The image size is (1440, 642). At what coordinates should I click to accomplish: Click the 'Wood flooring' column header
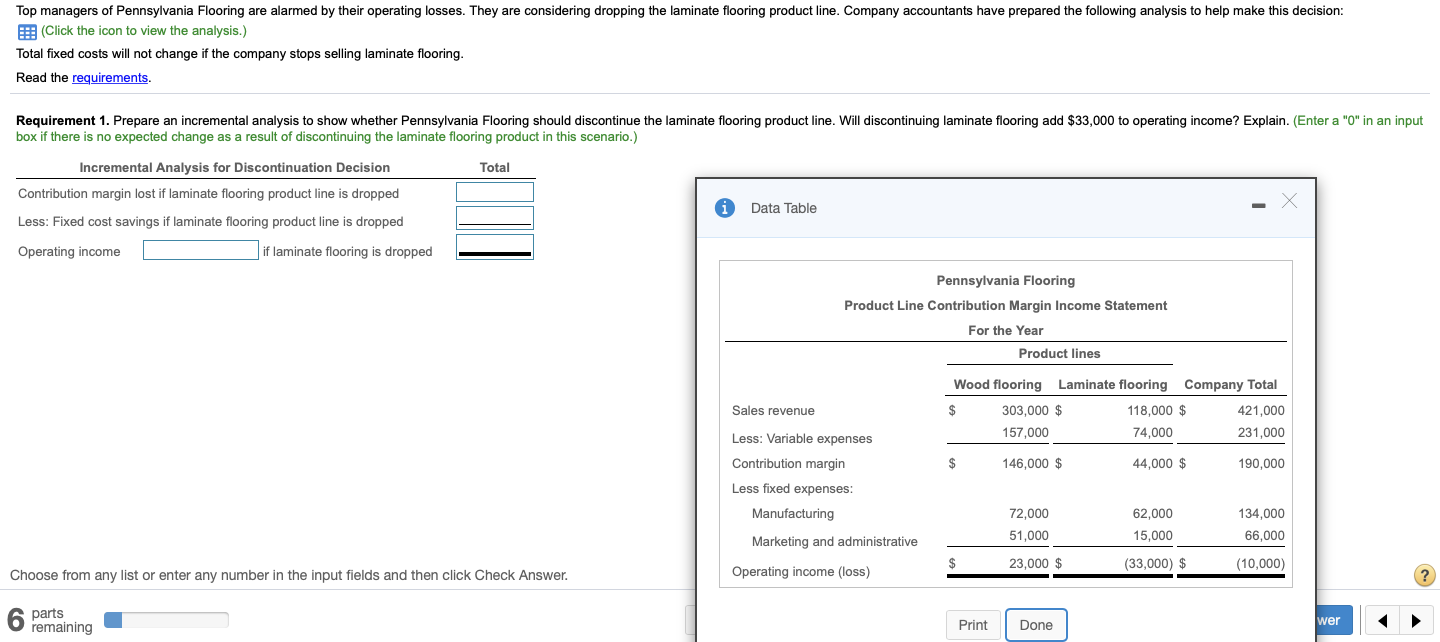coord(997,384)
